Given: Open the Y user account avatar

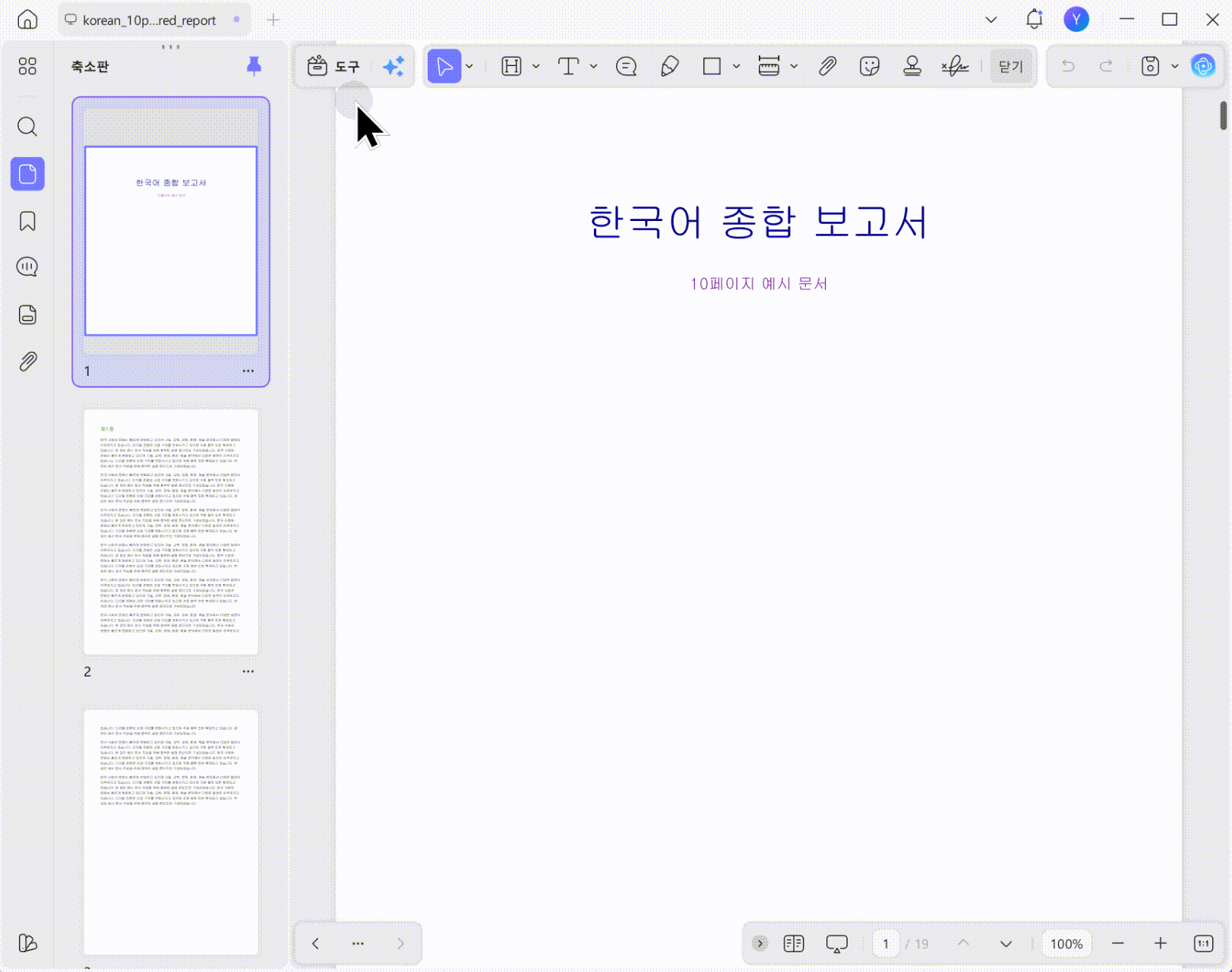Looking at the screenshot, I should (x=1076, y=20).
